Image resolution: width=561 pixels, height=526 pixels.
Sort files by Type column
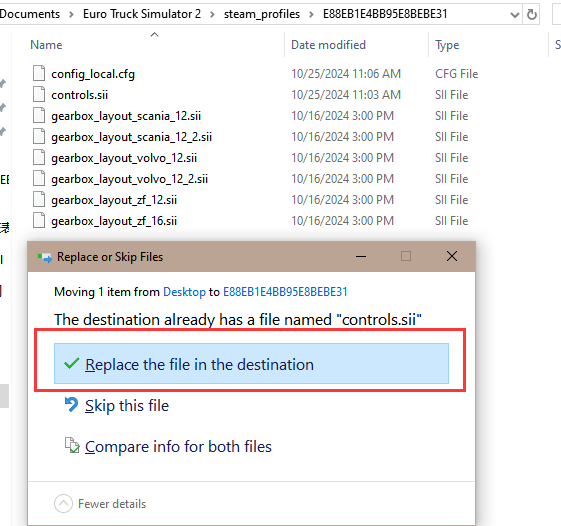(x=447, y=45)
